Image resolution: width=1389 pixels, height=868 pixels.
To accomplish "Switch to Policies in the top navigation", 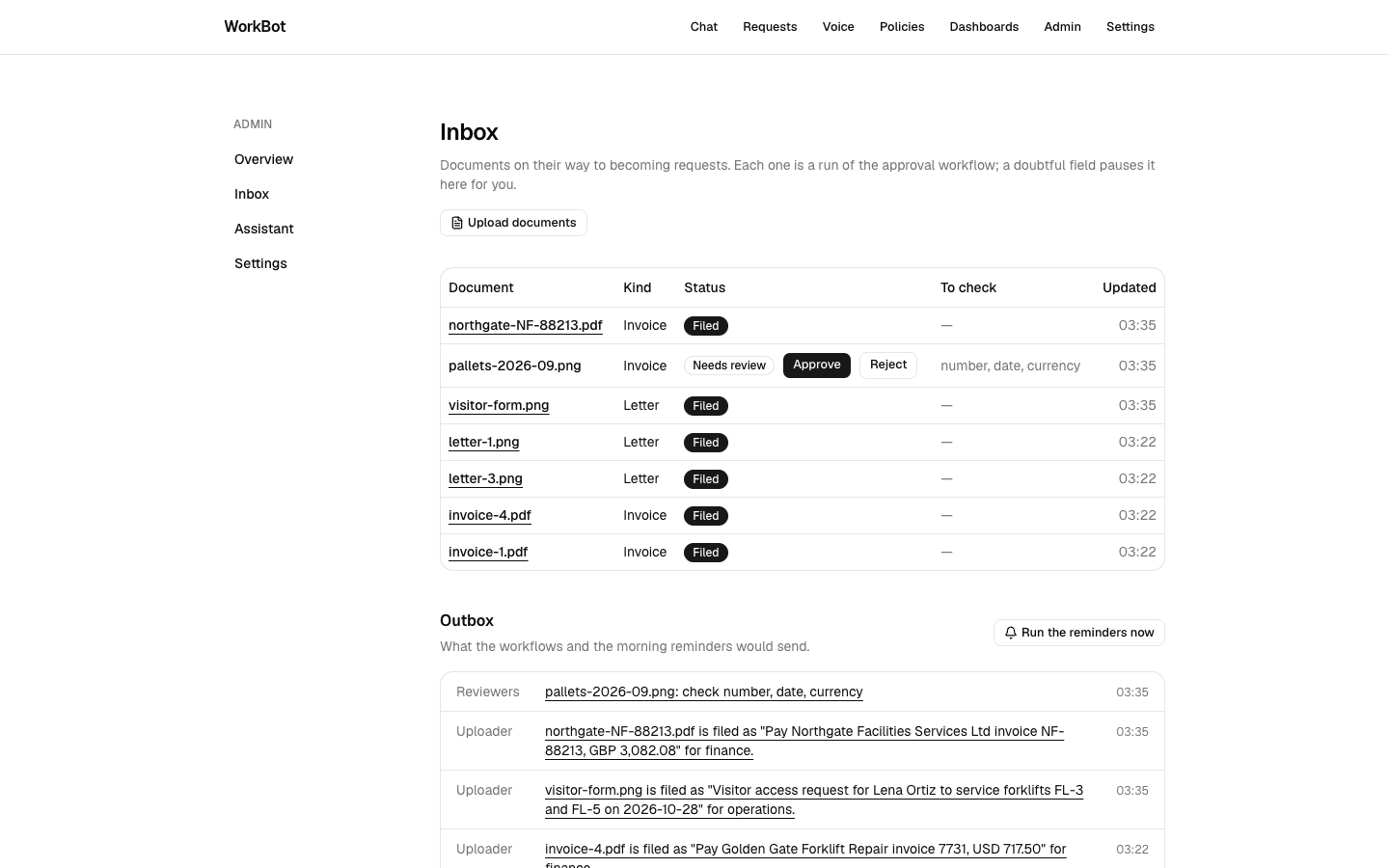I will click(x=902, y=27).
